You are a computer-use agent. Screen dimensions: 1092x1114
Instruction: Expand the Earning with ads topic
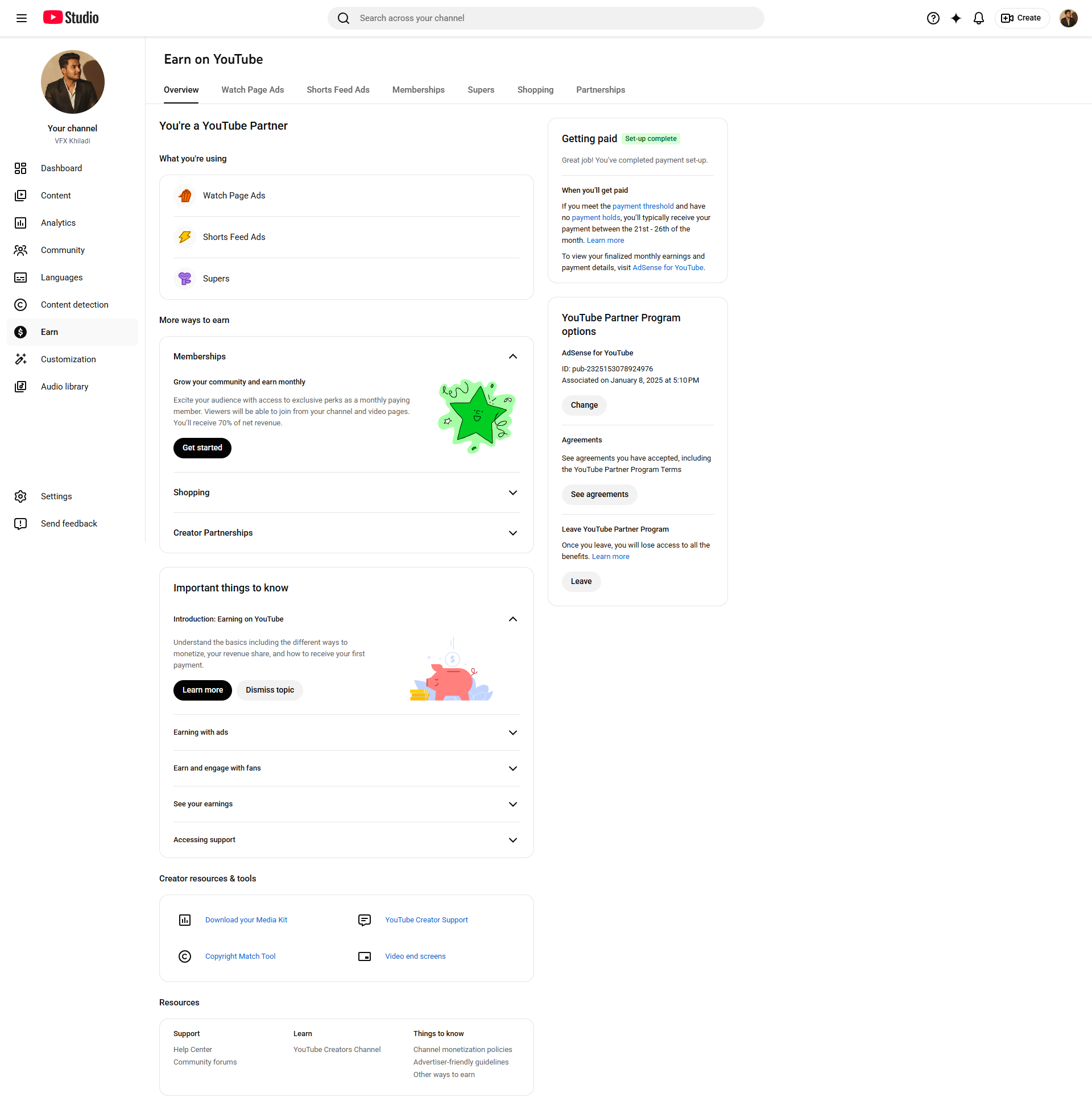(513, 733)
